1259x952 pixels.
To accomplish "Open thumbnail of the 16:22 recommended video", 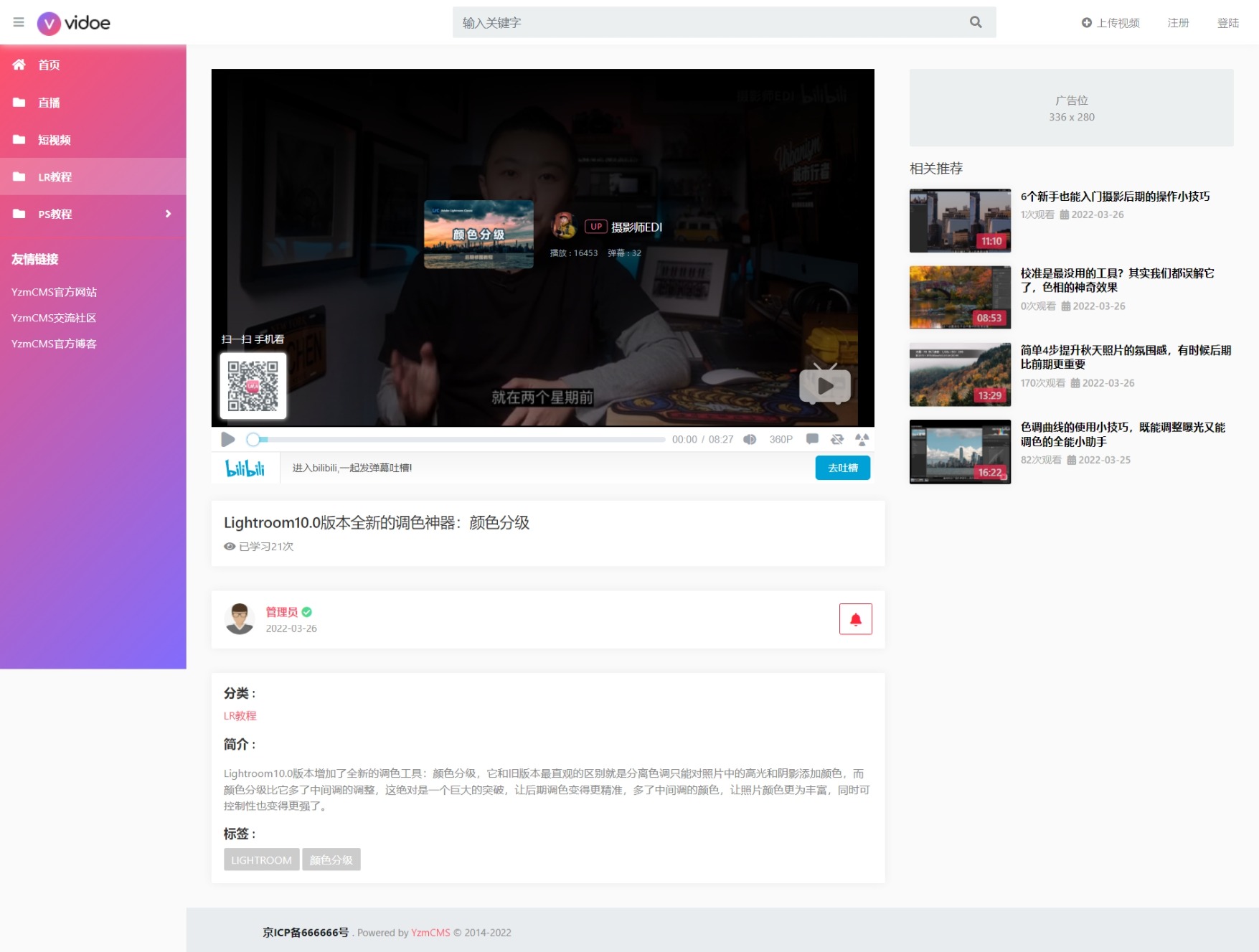I will tap(961, 452).
